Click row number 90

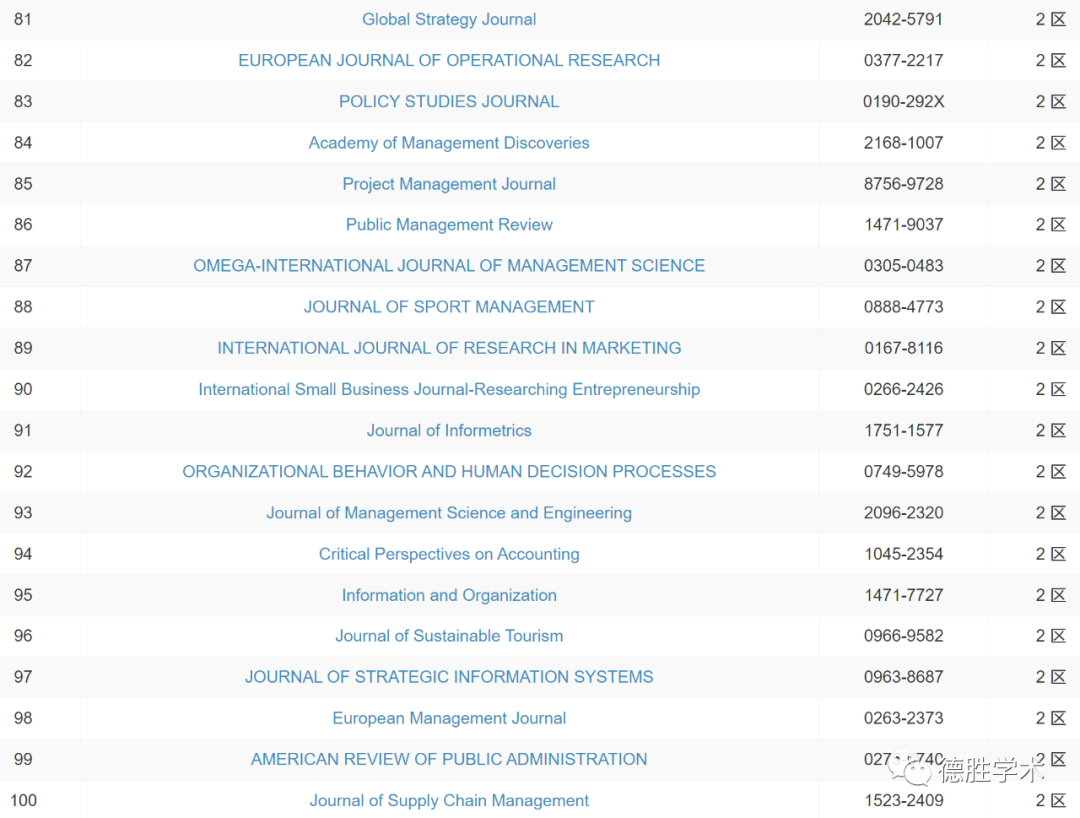pos(23,389)
